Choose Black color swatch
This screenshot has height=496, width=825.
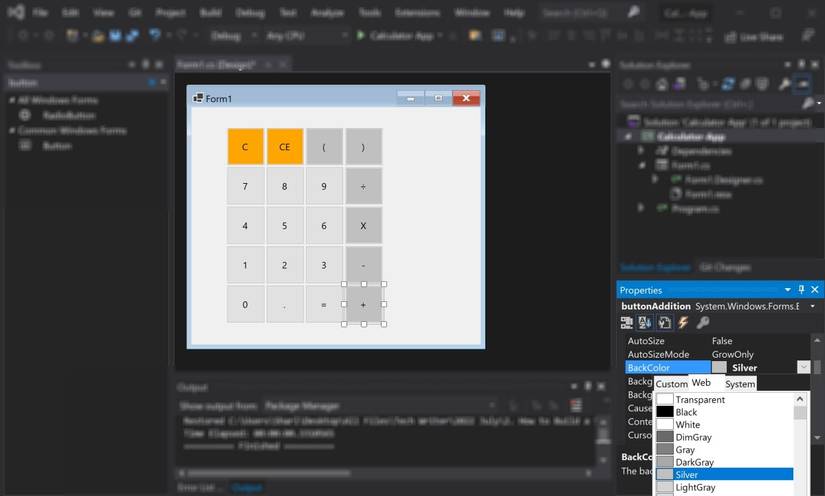[x=665, y=412]
